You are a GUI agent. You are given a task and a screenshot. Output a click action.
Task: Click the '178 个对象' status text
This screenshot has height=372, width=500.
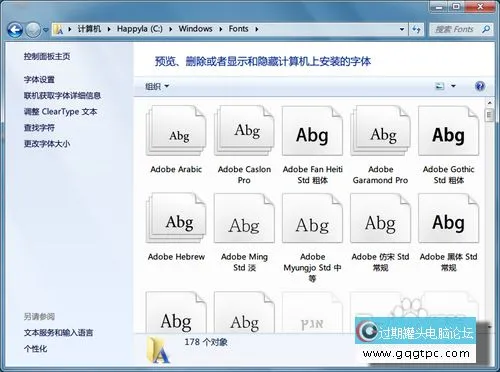[206, 342]
